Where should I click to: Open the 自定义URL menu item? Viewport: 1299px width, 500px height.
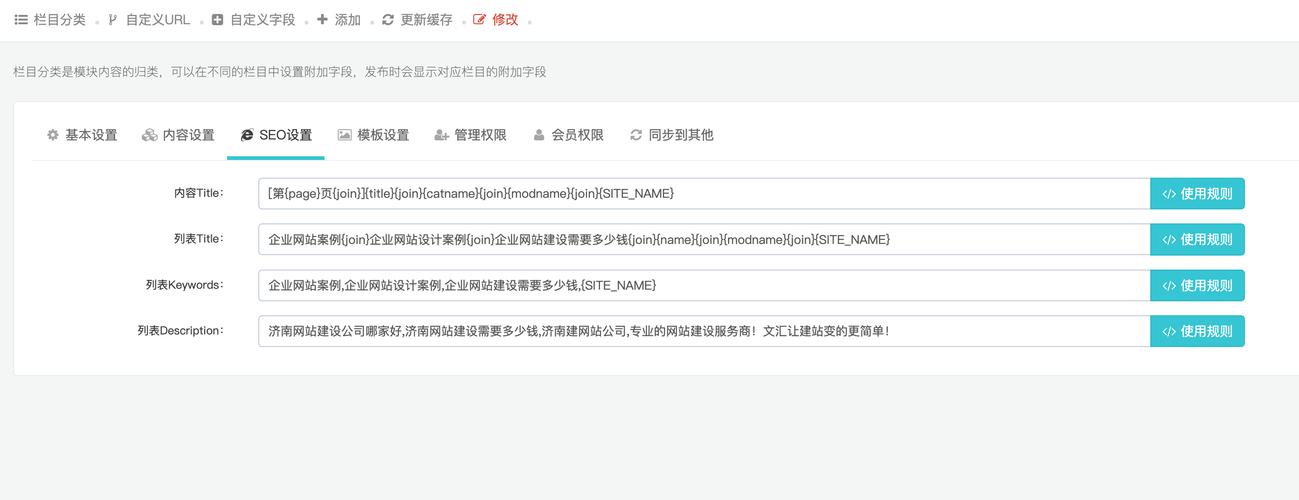149,20
